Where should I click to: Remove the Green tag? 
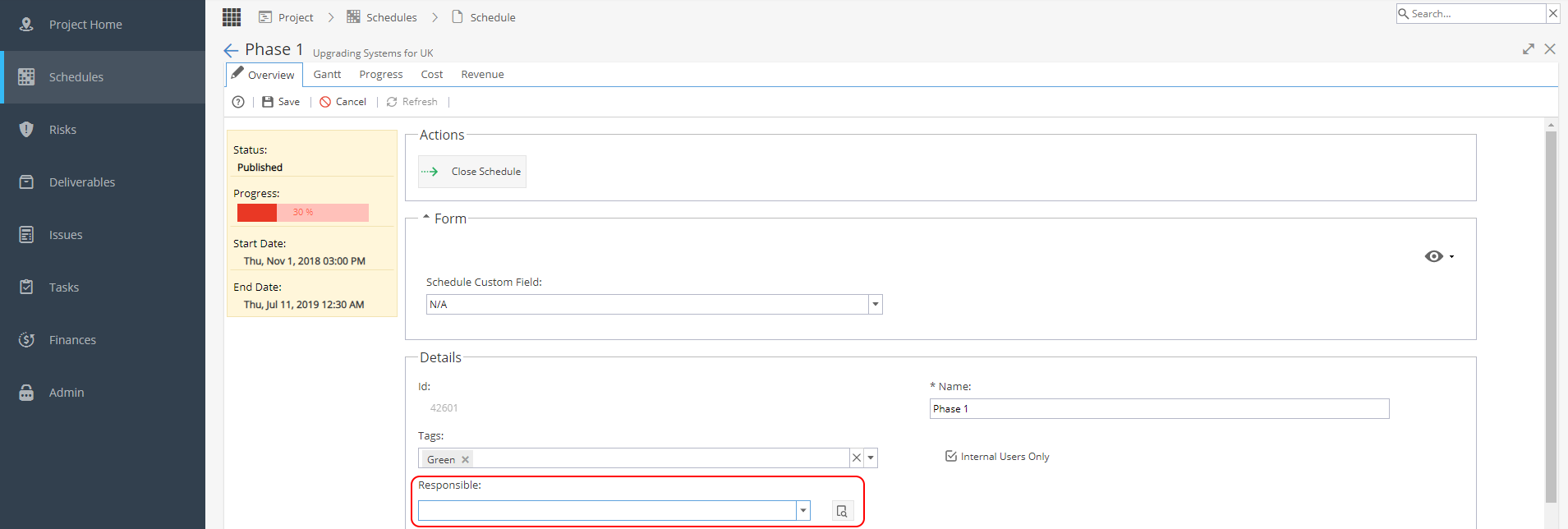(x=465, y=460)
